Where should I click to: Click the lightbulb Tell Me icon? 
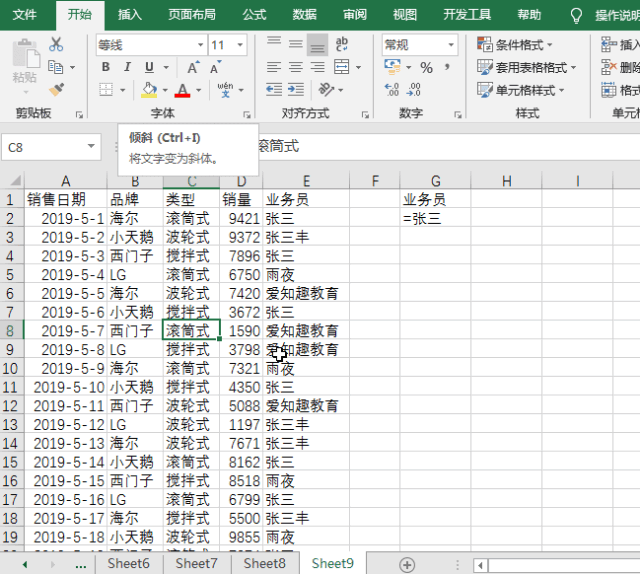point(576,16)
